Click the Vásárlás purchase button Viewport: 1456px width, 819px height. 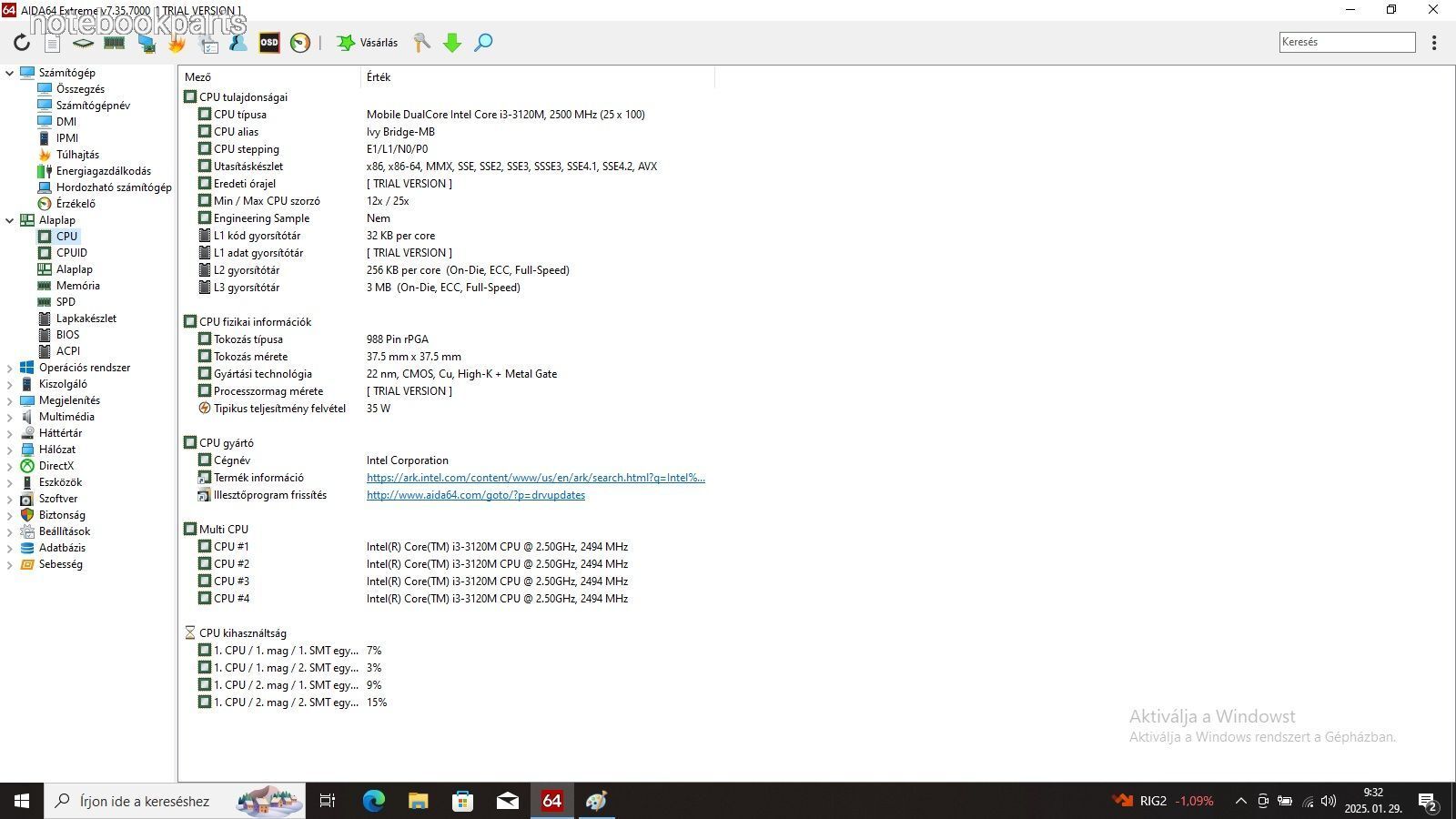[368, 43]
